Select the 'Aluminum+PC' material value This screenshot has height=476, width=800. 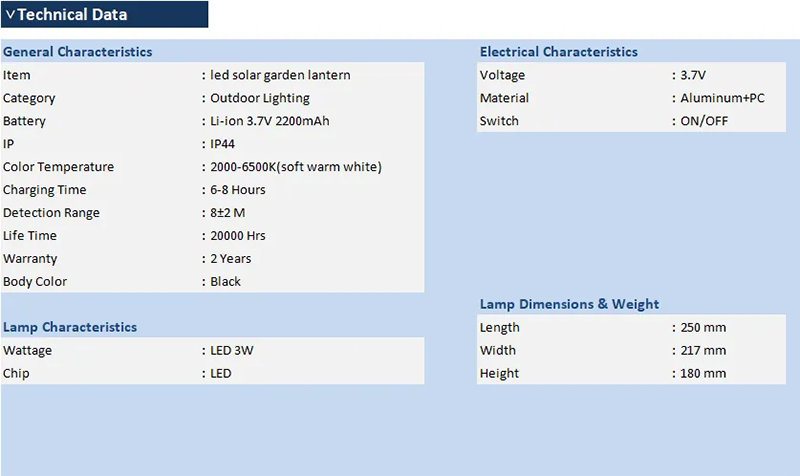(722, 98)
